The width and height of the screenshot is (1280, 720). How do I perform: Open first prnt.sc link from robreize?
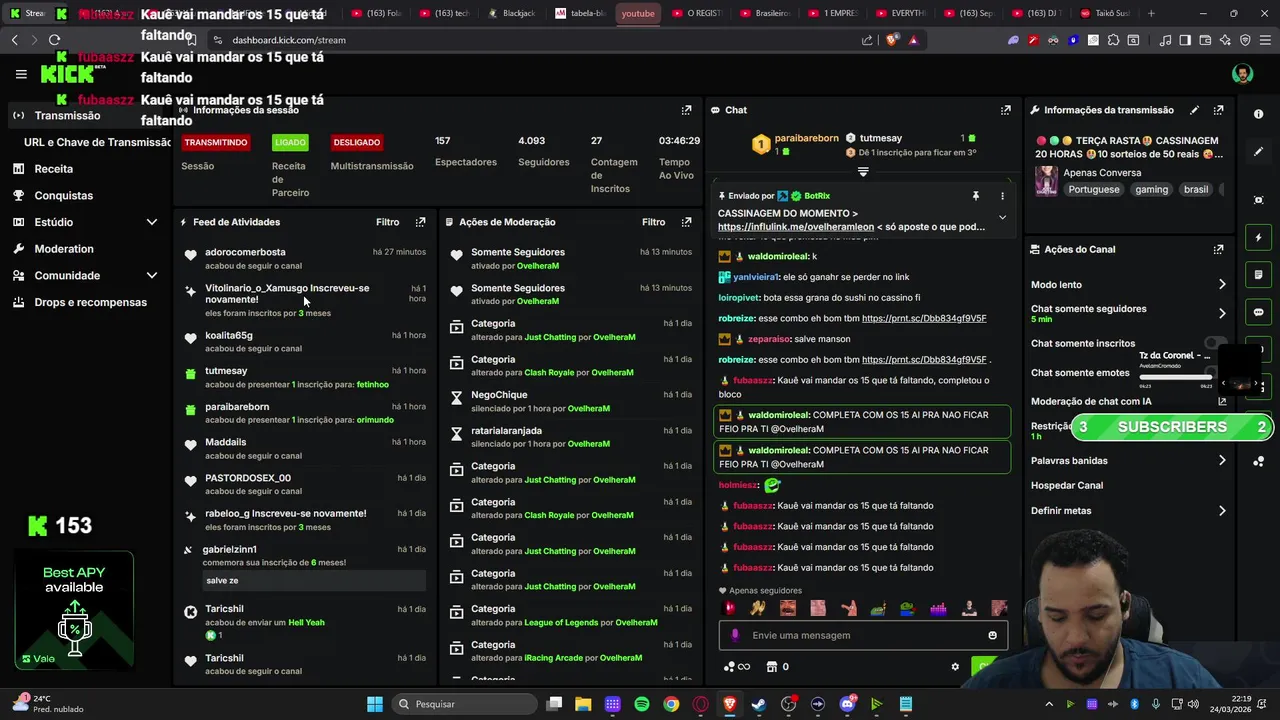pyautogui.click(x=924, y=318)
